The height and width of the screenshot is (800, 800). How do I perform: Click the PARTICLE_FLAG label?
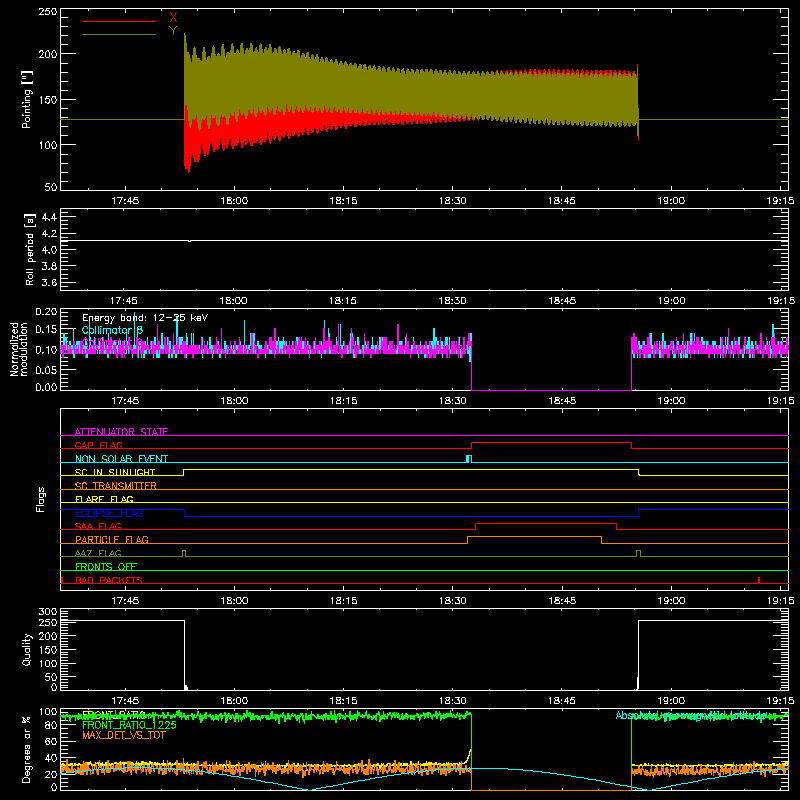tap(112, 539)
